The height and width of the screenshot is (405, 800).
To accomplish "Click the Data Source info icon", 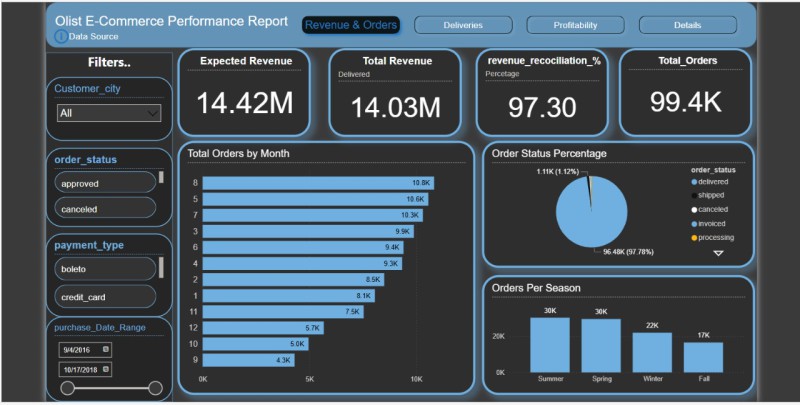I will click(61, 36).
